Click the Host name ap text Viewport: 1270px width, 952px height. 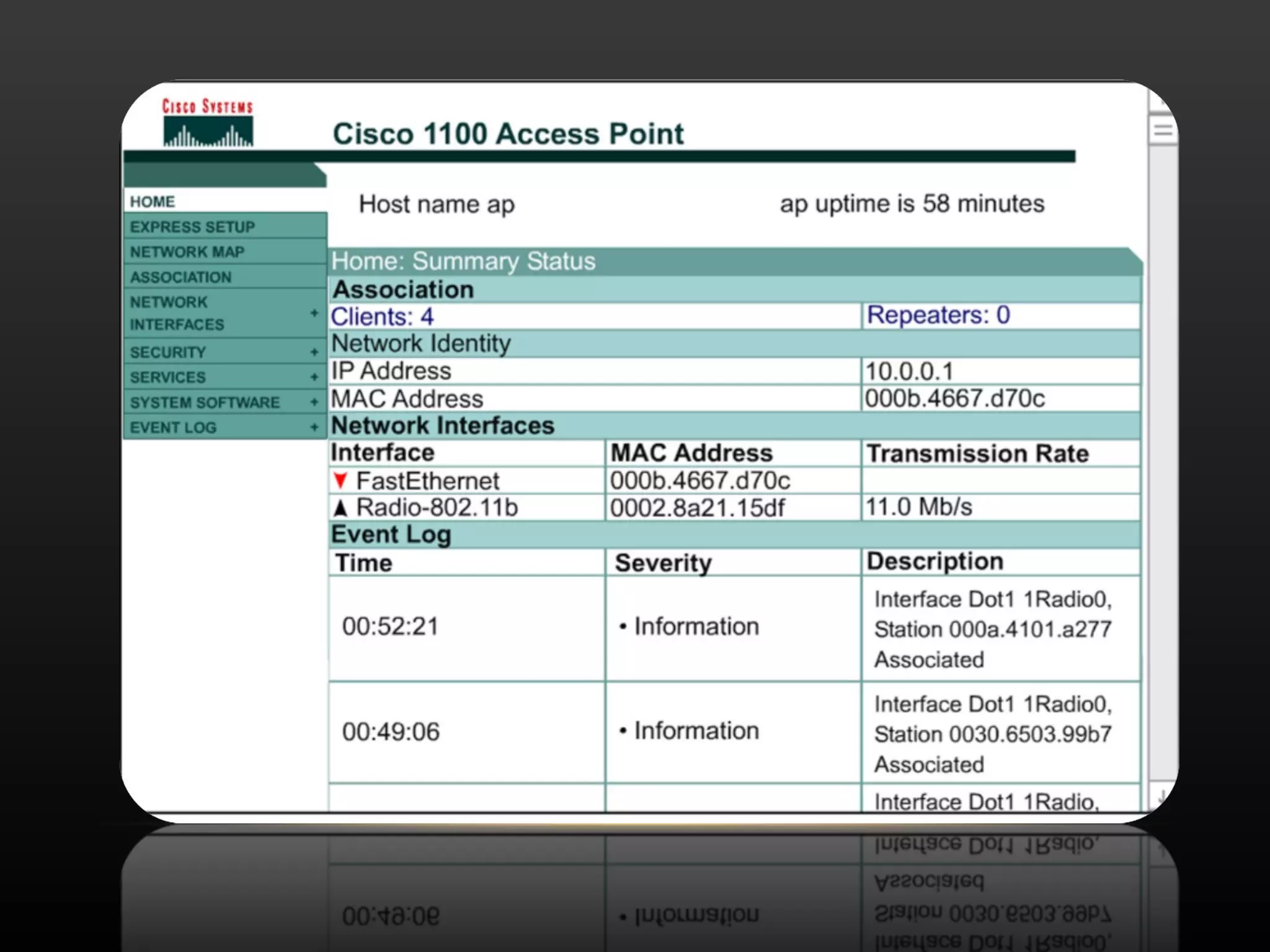coord(437,205)
